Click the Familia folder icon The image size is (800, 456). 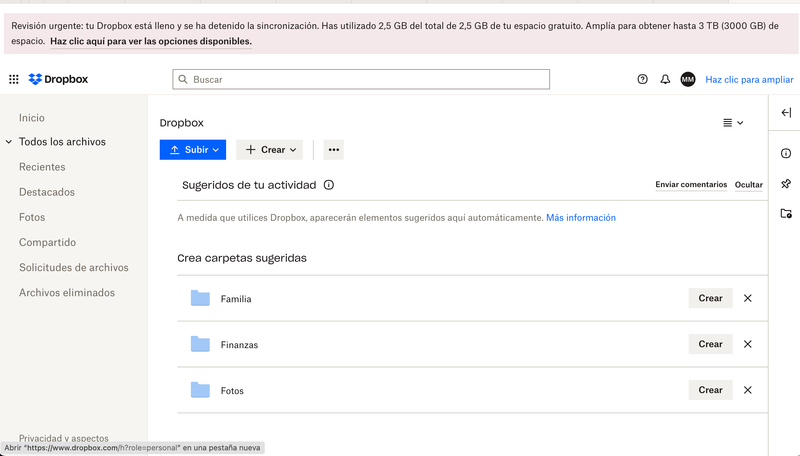point(200,298)
